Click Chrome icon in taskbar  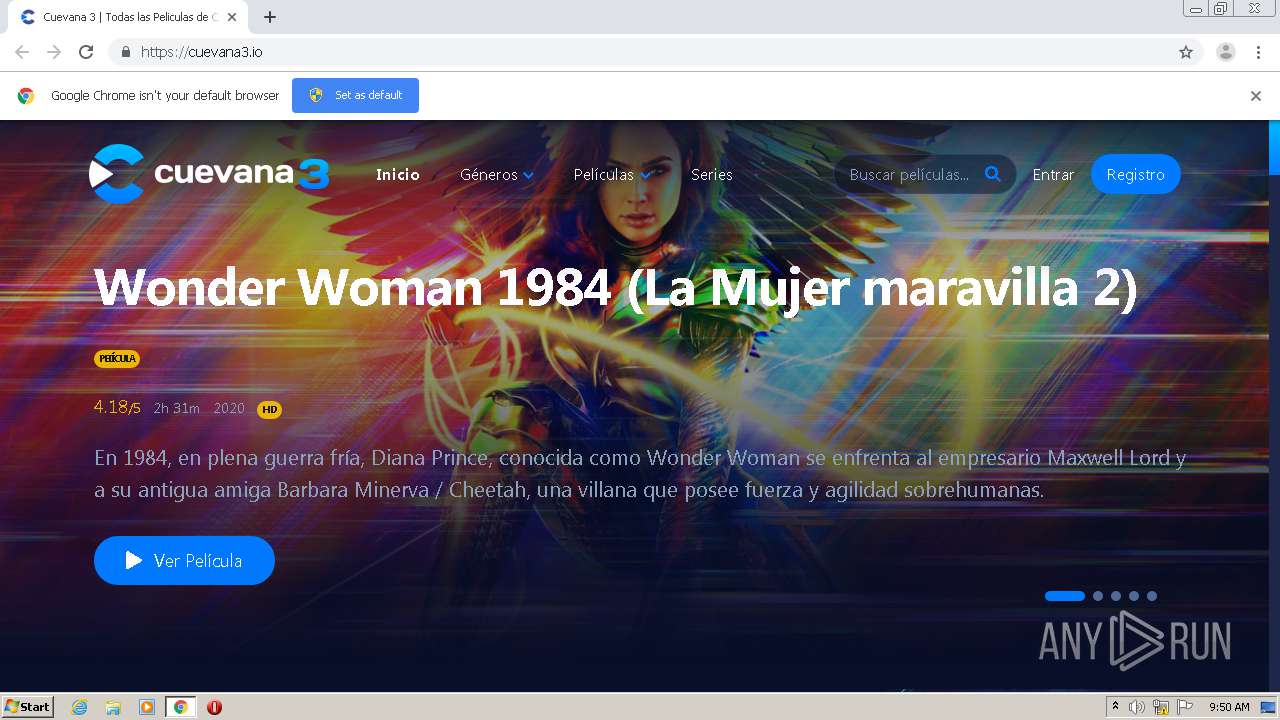[181, 707]
